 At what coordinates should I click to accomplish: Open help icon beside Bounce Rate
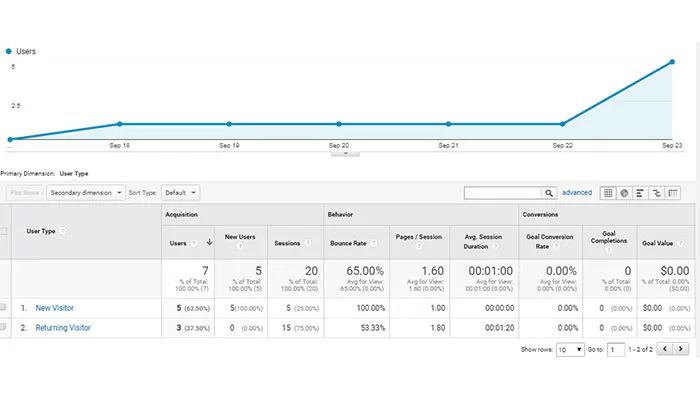374,243
